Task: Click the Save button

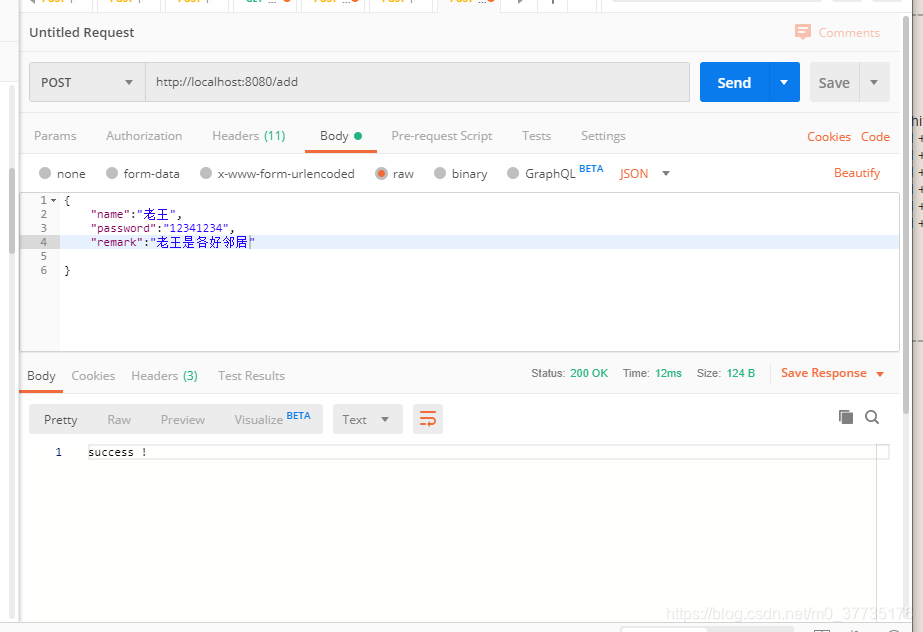Action: click(x=834, y=82)
